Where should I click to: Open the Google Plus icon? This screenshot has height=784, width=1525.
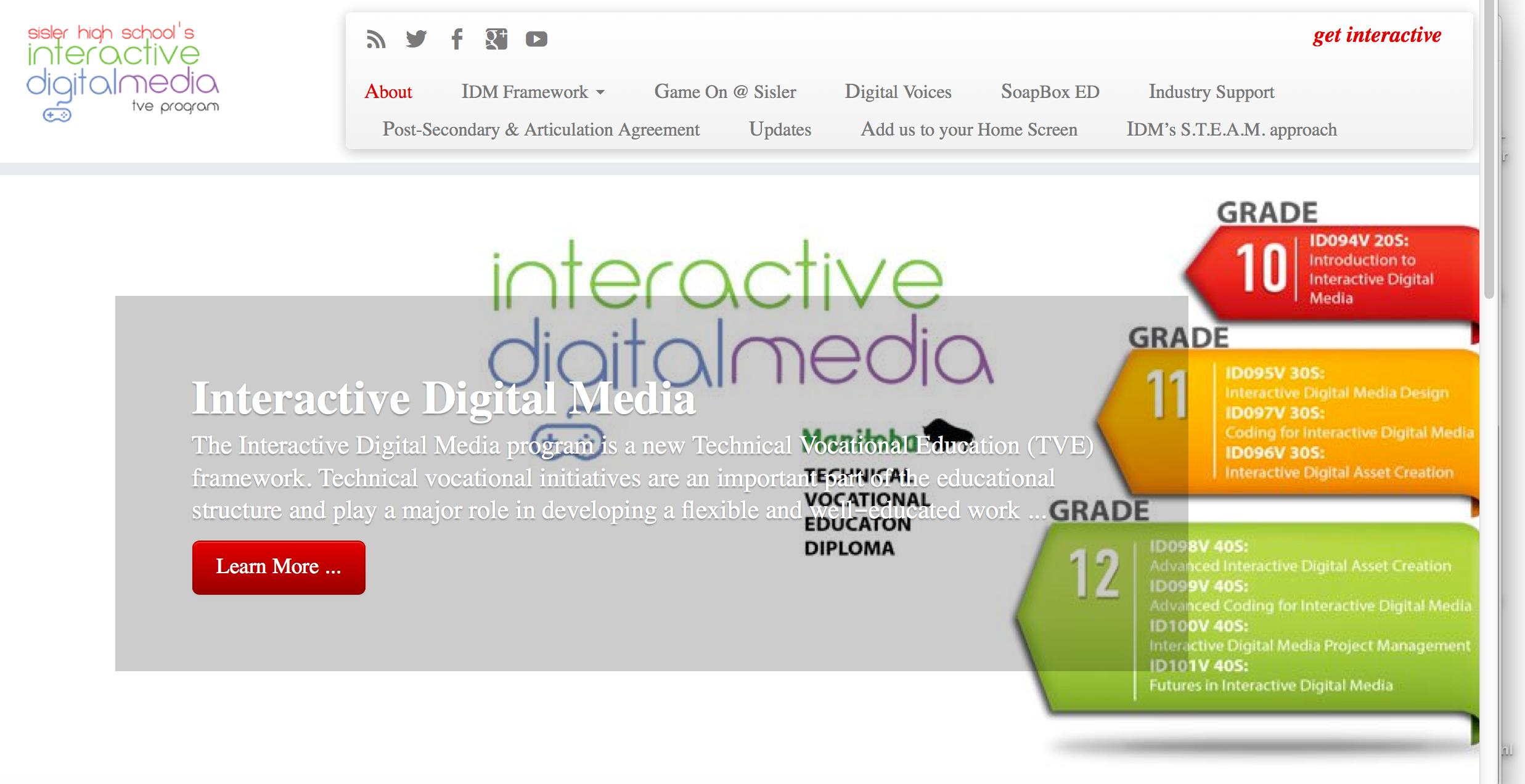(x=496, y=39)
